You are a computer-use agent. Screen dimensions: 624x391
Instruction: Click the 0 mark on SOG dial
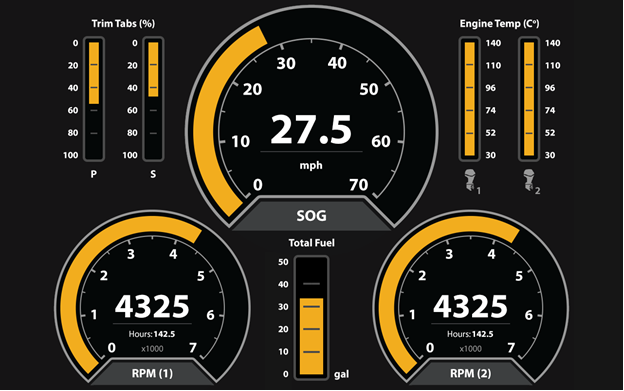coord(258,185)
